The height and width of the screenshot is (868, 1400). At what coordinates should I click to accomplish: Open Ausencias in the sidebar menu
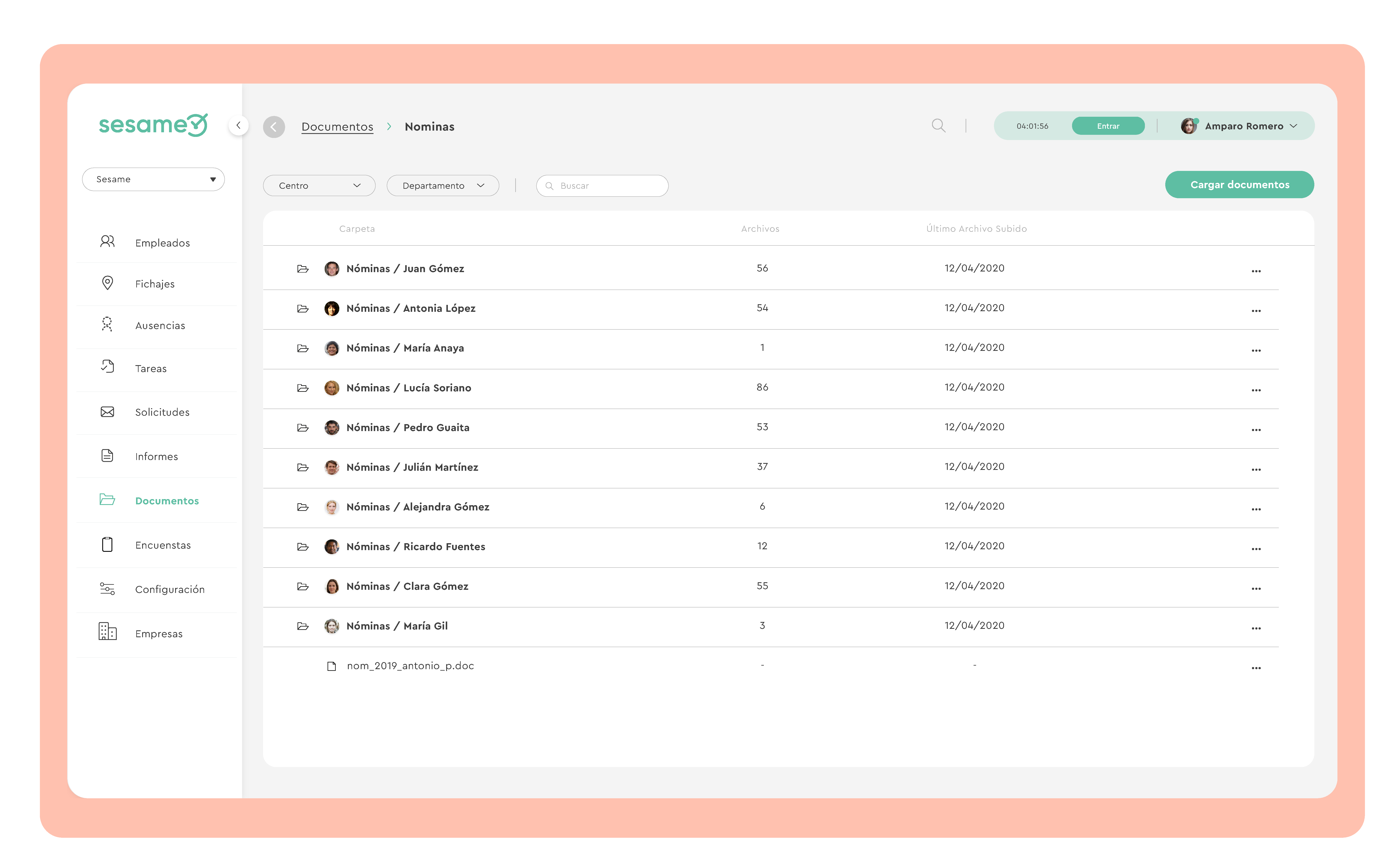tap(160, 325)
